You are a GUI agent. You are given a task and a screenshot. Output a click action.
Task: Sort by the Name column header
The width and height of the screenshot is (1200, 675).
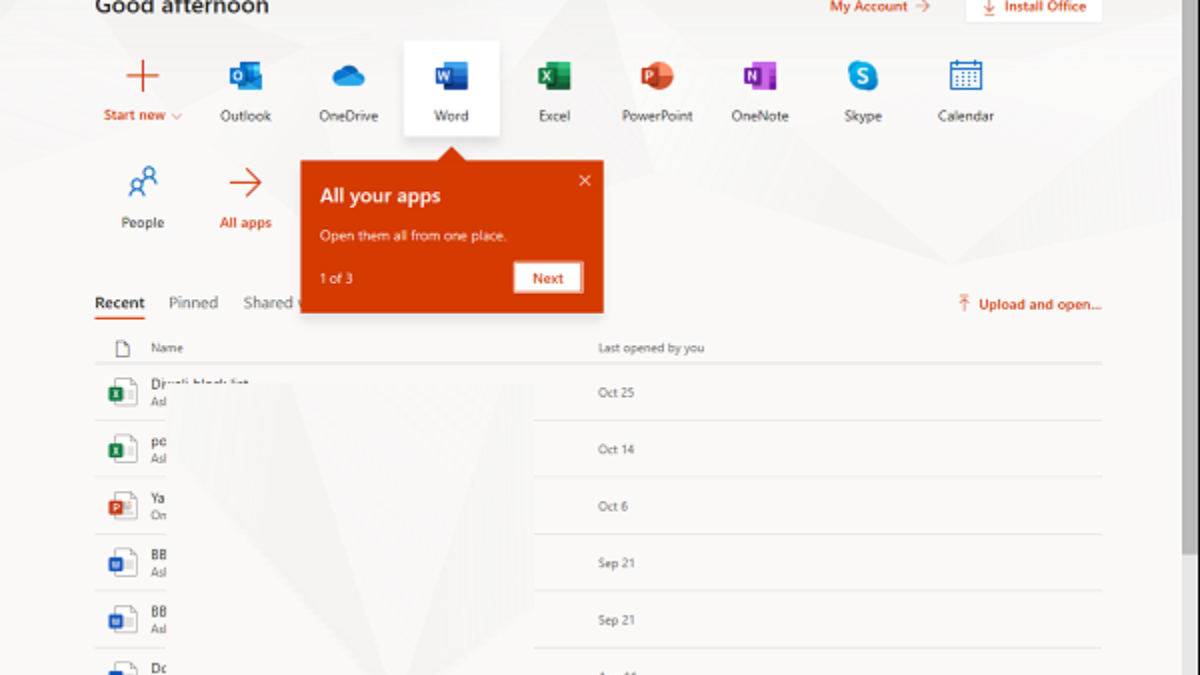coord(167,348)
